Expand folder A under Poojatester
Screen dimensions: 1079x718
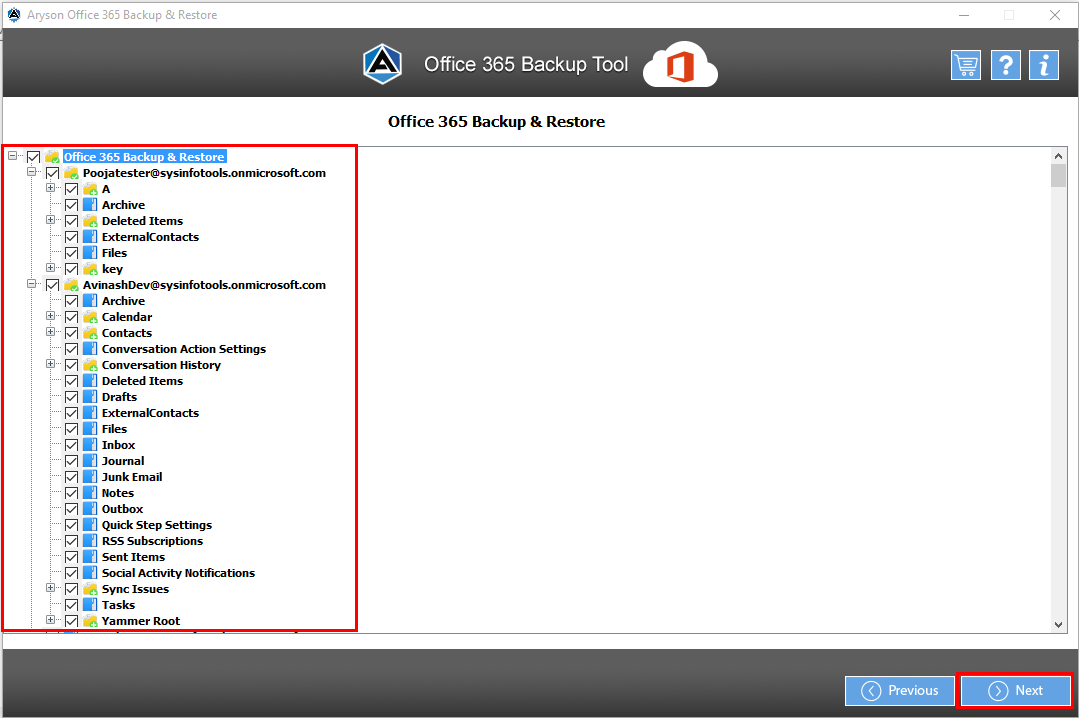[x=50, y=187]
